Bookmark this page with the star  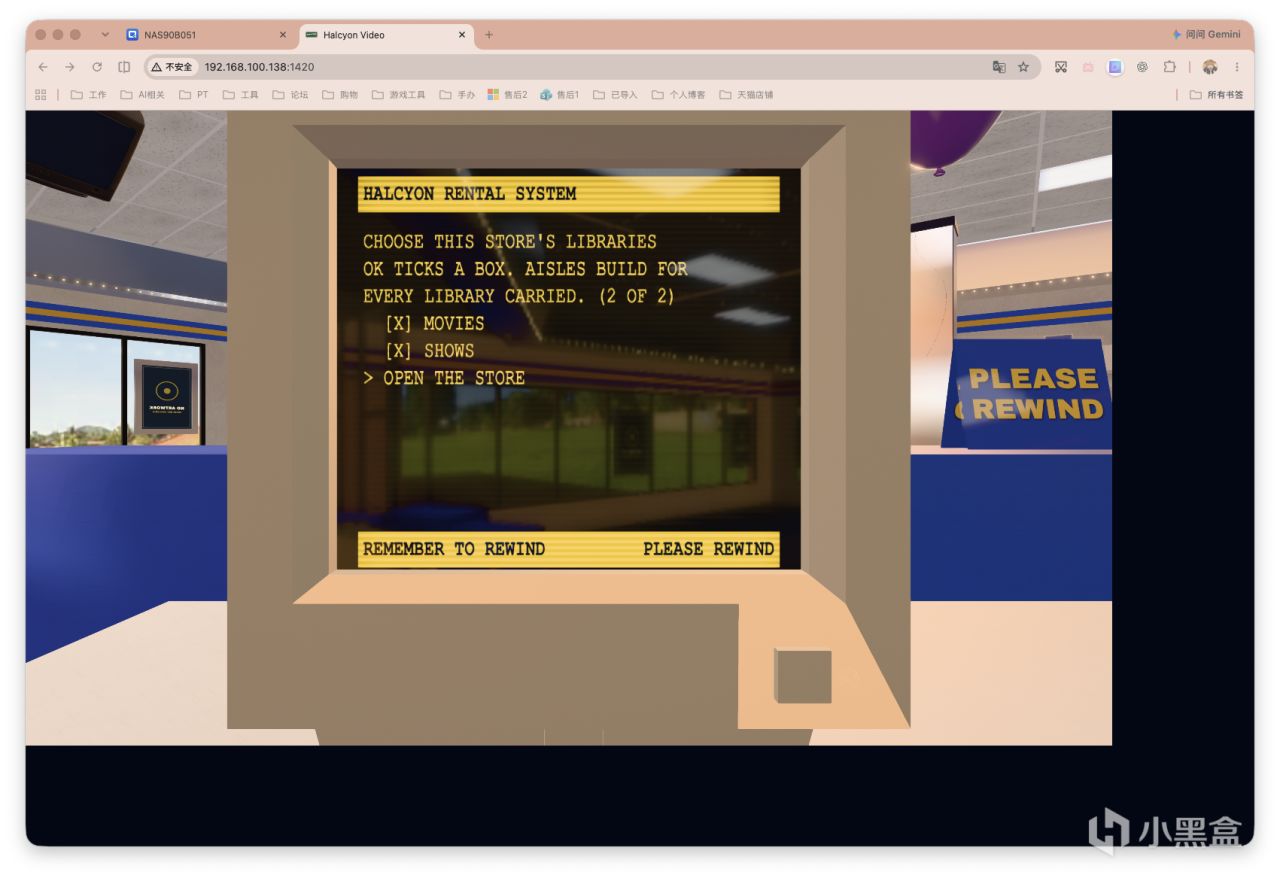(x=1023, y=67)
